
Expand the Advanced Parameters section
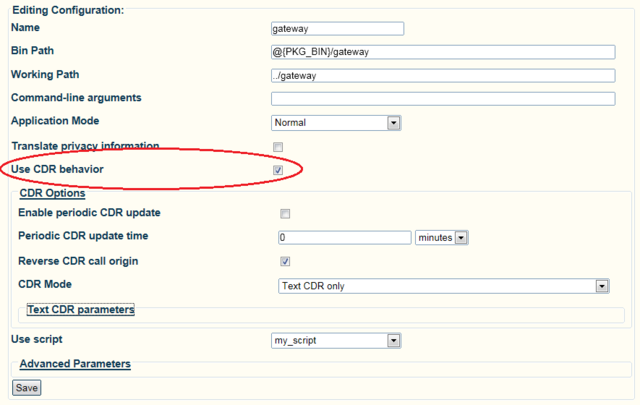click(75, 364)
